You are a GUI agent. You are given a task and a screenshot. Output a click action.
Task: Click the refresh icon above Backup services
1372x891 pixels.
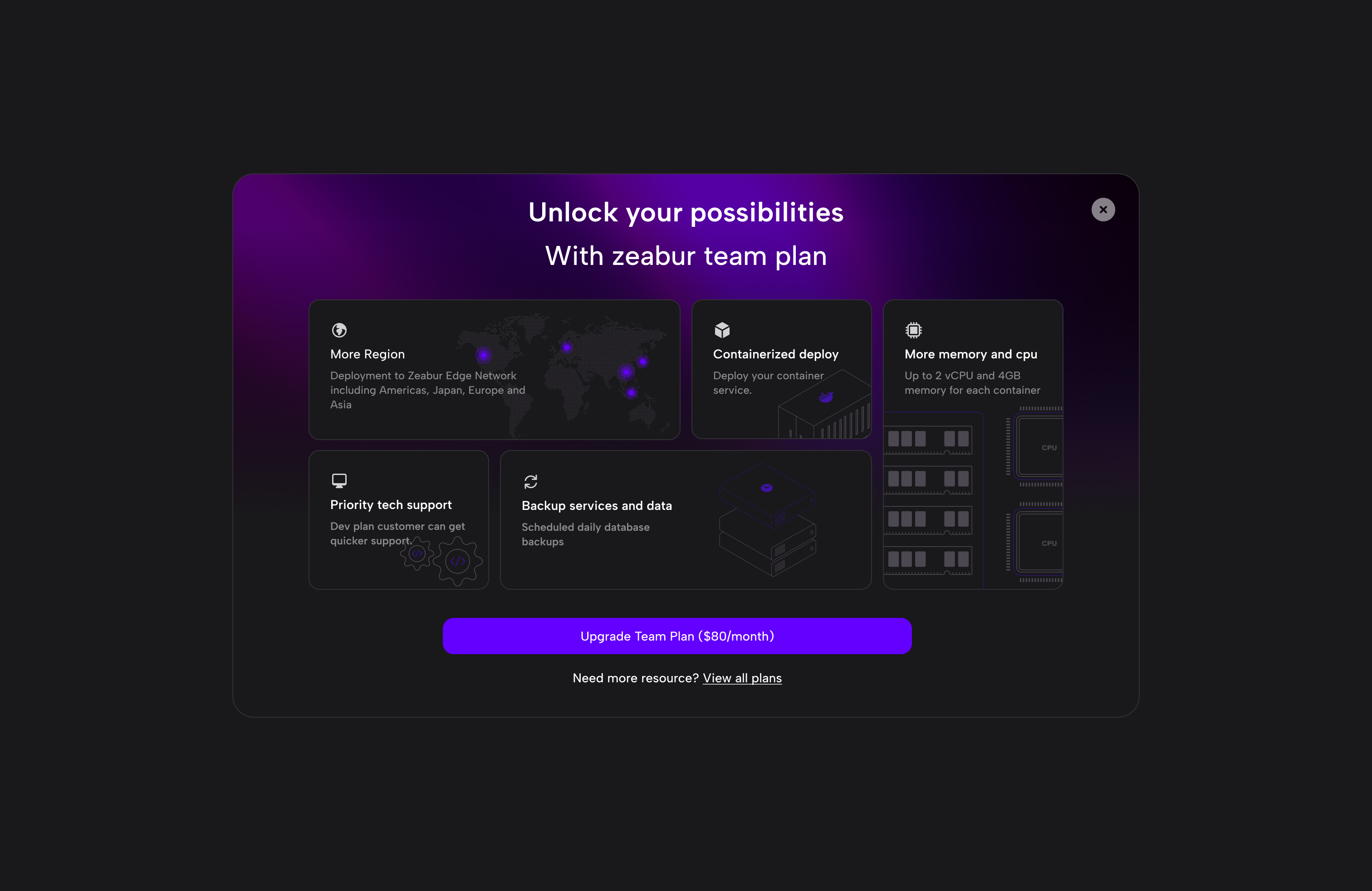click(x=530, y=481)
